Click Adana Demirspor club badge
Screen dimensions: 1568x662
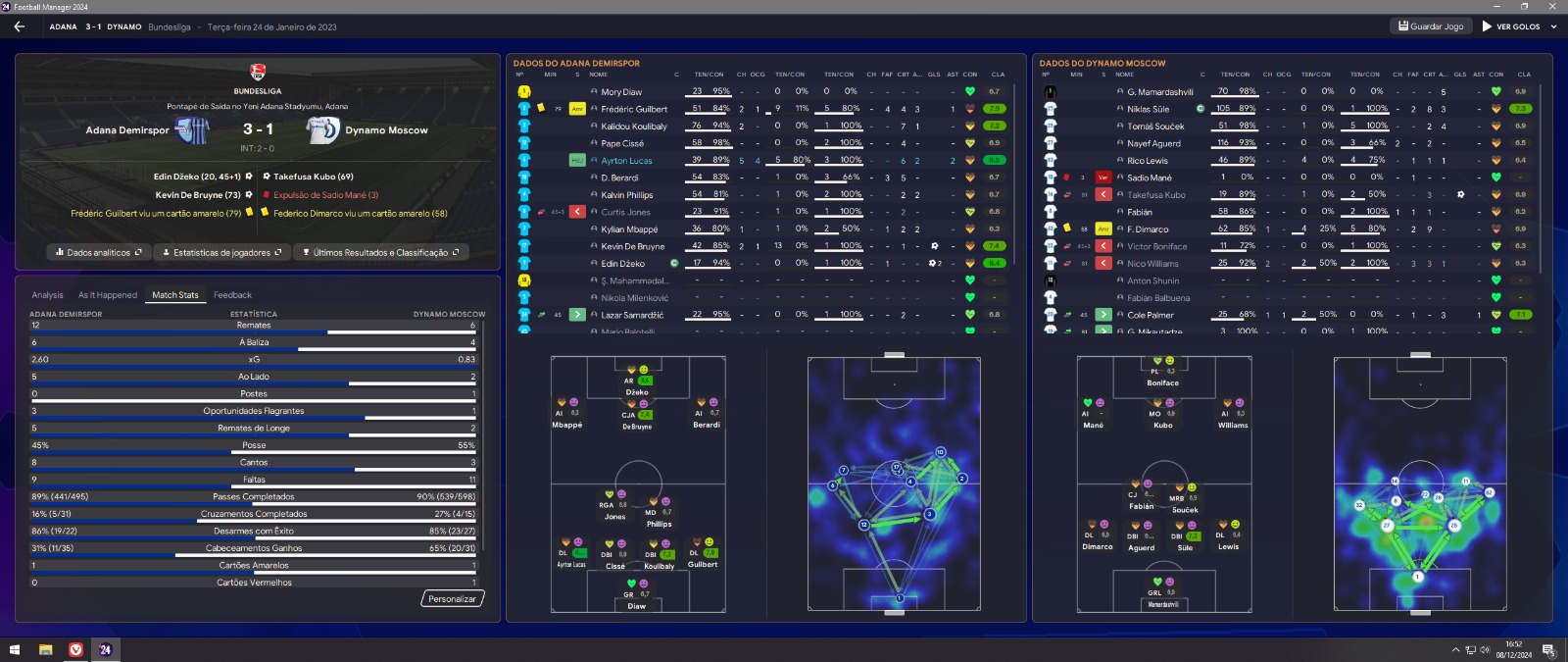click(x=192, y=129)
